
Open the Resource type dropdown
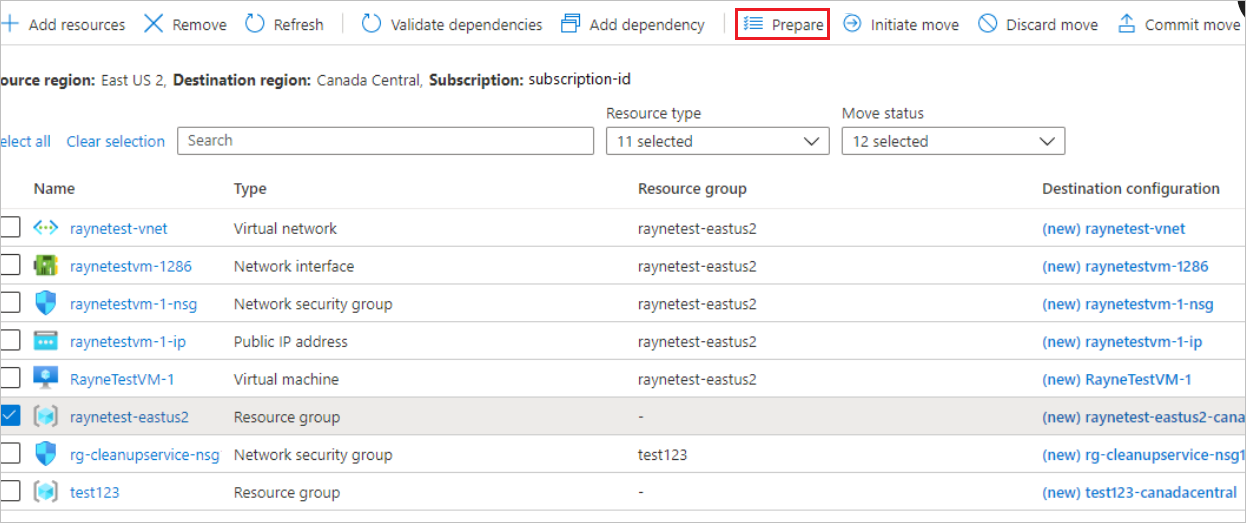tap(717, 142)
